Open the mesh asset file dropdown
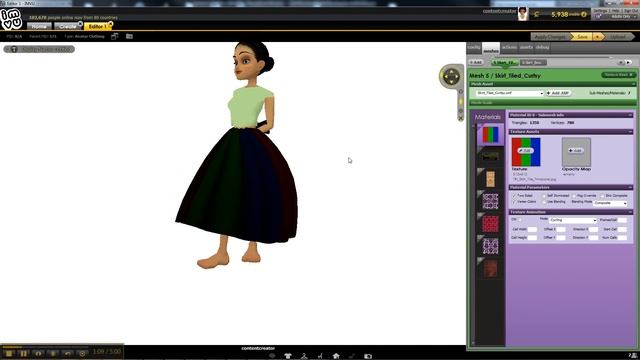Viewport: 640px width, 360px height. (x=509, y=93)
